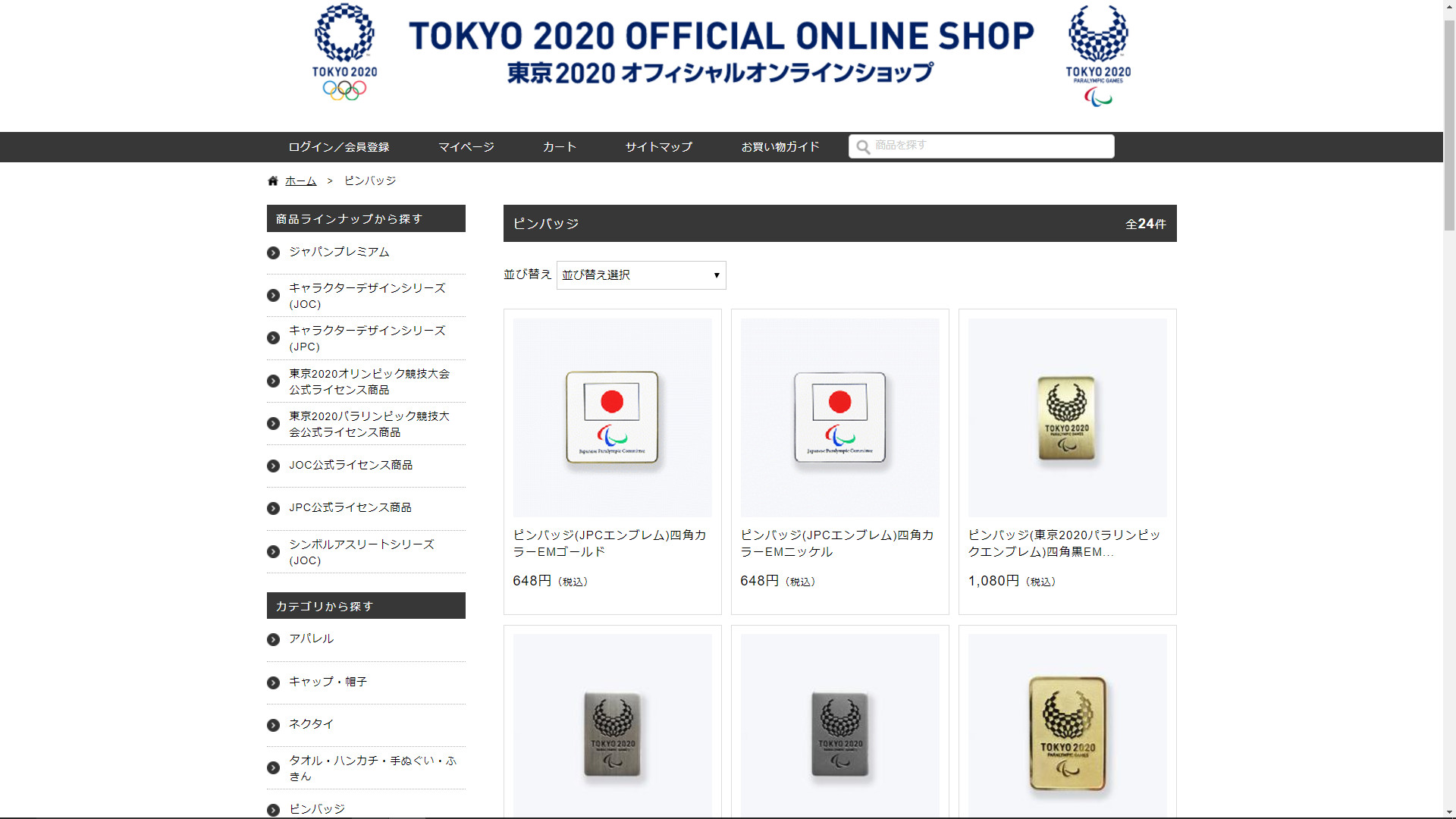Click the home icon in breadcrumb
1456x819 pixels.
[x=273, y=181]
